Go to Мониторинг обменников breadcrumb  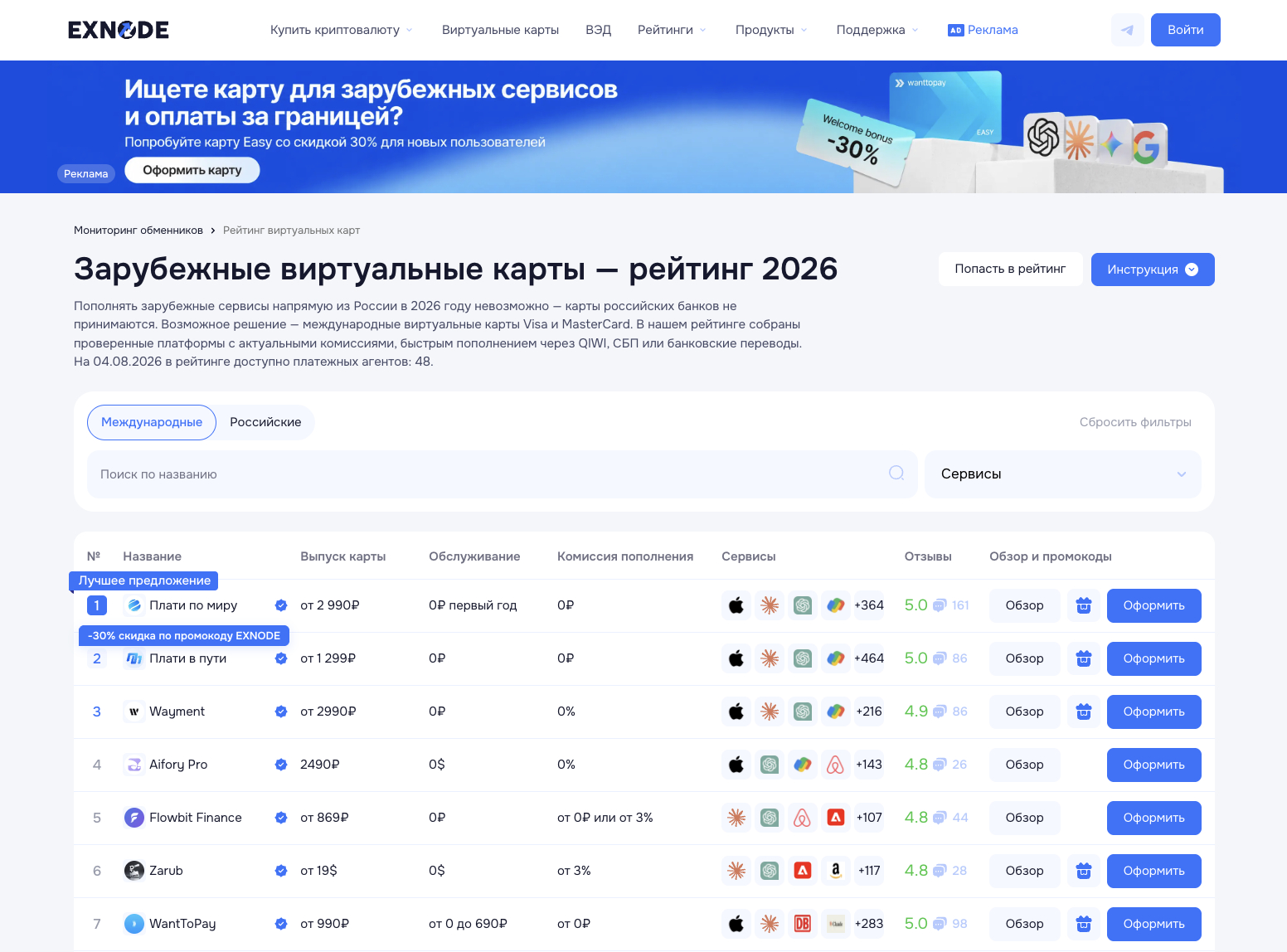tap(138, 231)
